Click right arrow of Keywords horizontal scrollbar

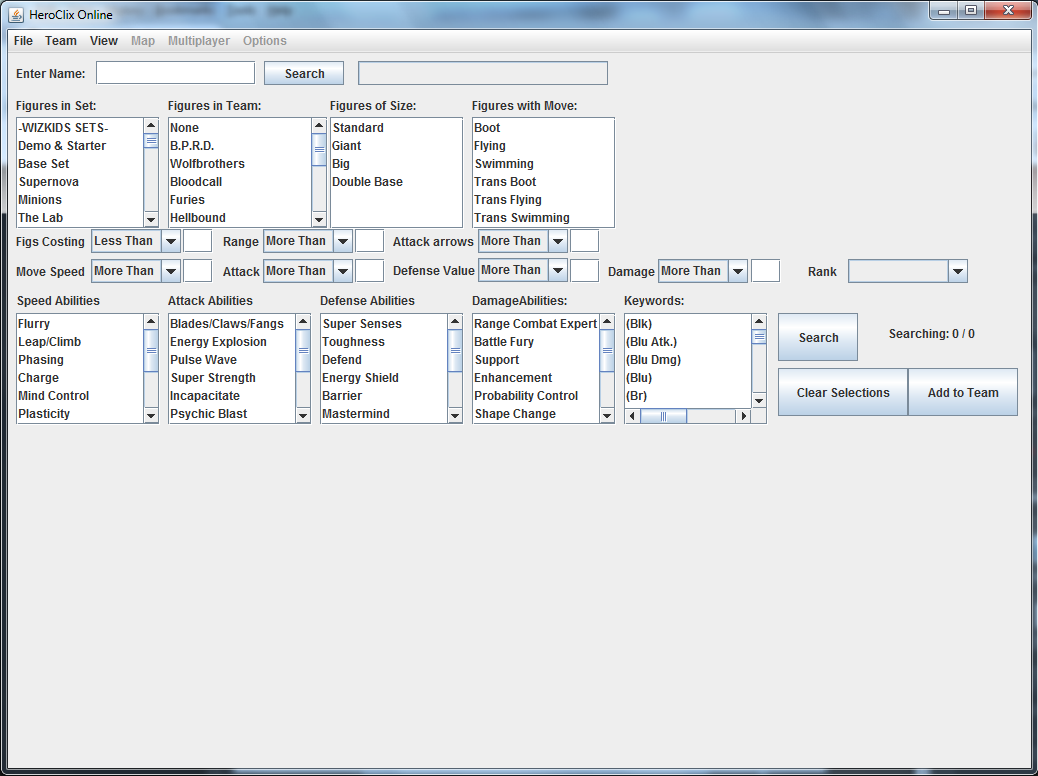click(x=743, y=416)
